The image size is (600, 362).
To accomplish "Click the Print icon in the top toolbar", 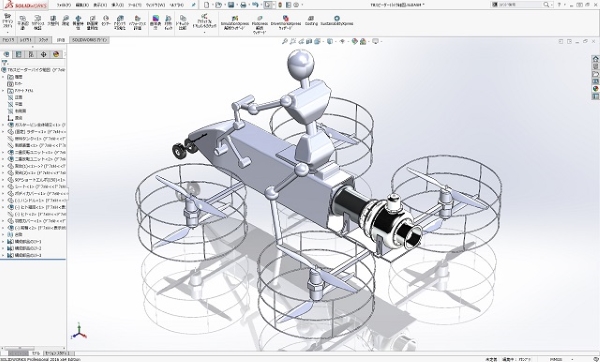I will (243, 5).
